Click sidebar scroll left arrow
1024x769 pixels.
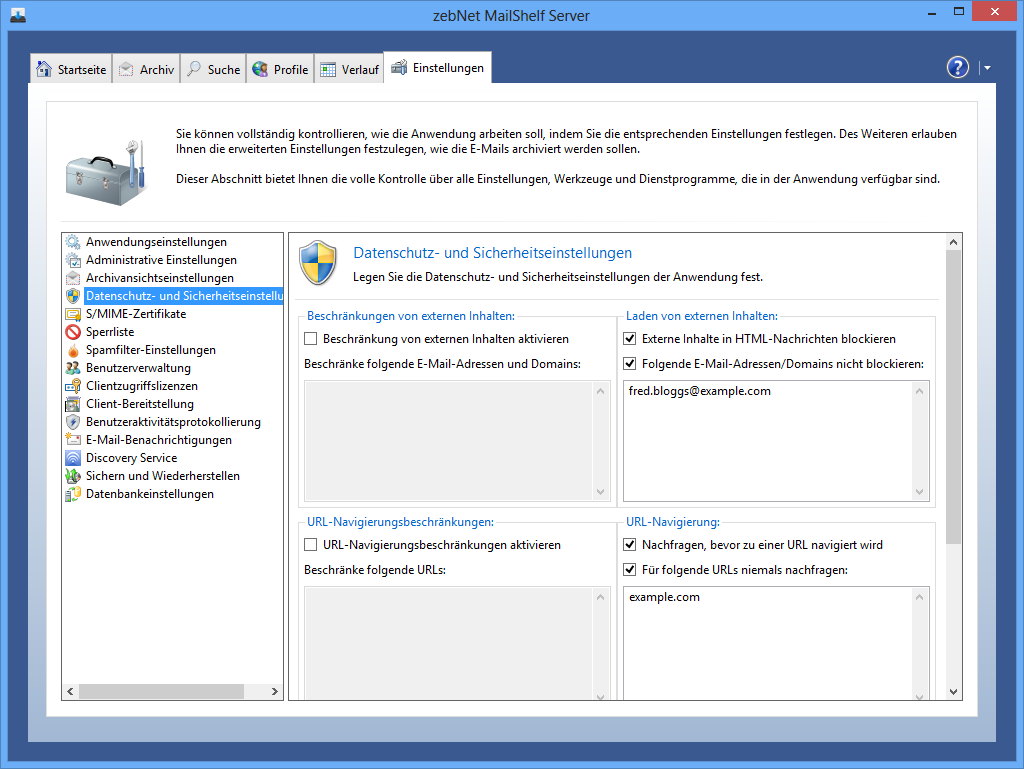click(x=71, y=691)
